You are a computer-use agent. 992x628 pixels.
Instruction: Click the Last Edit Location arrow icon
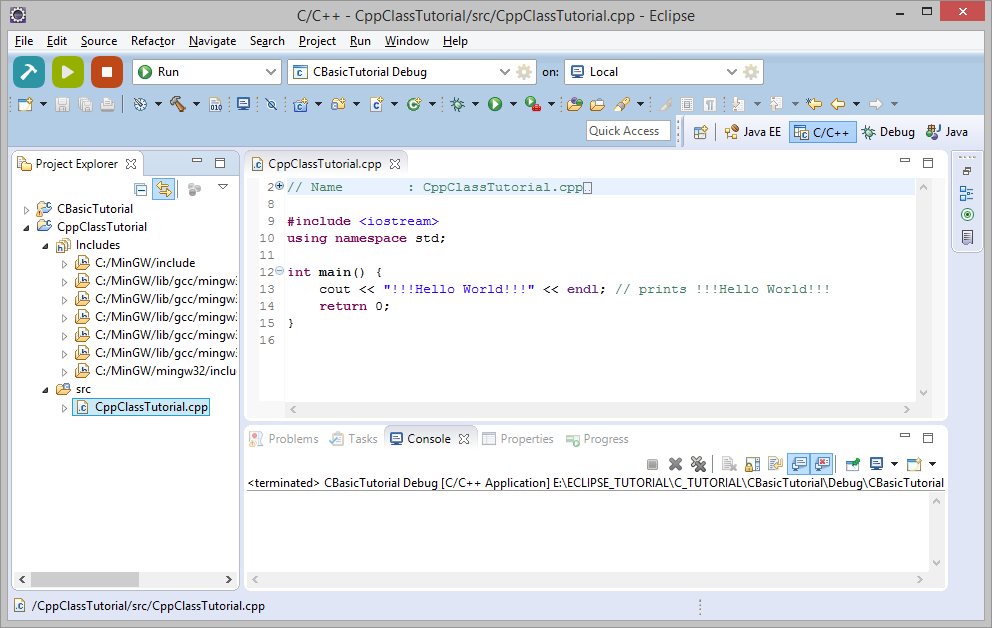tap(814, 104)
